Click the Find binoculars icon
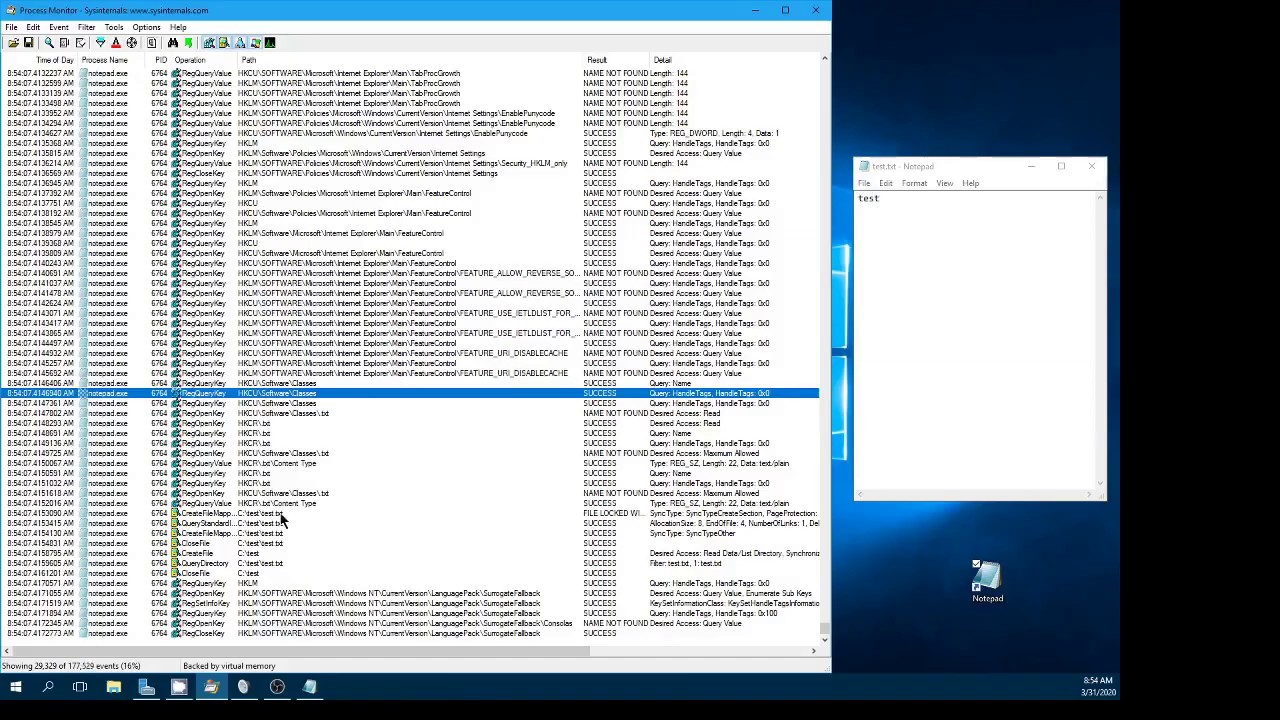 (172, 43)
